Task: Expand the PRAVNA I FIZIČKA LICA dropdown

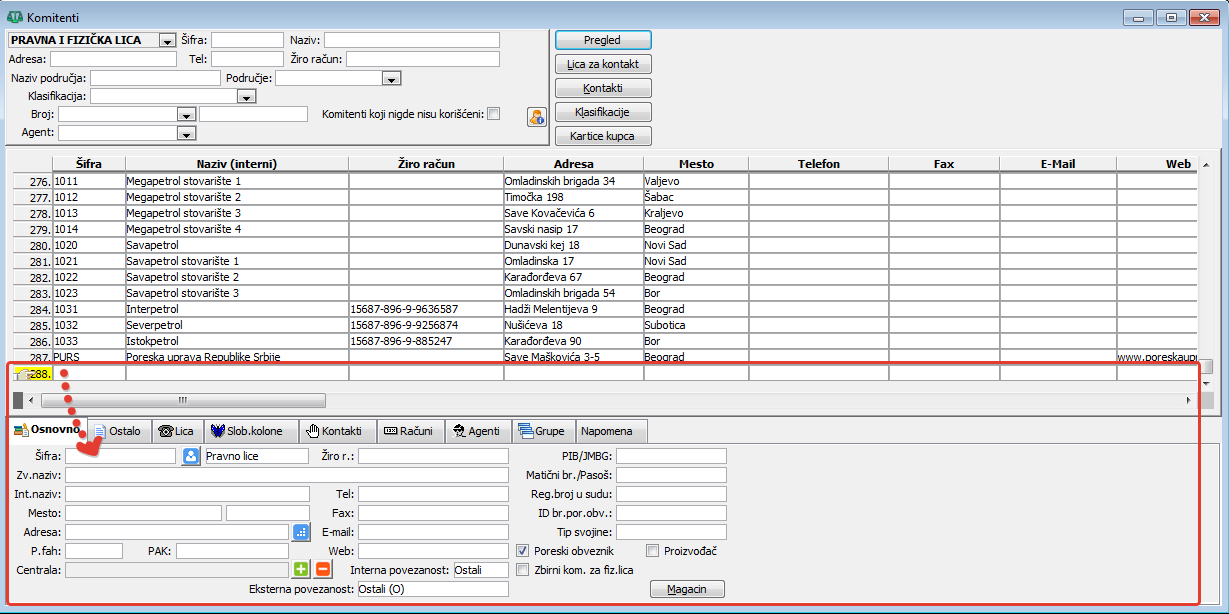Action: (x=167, y=41)
